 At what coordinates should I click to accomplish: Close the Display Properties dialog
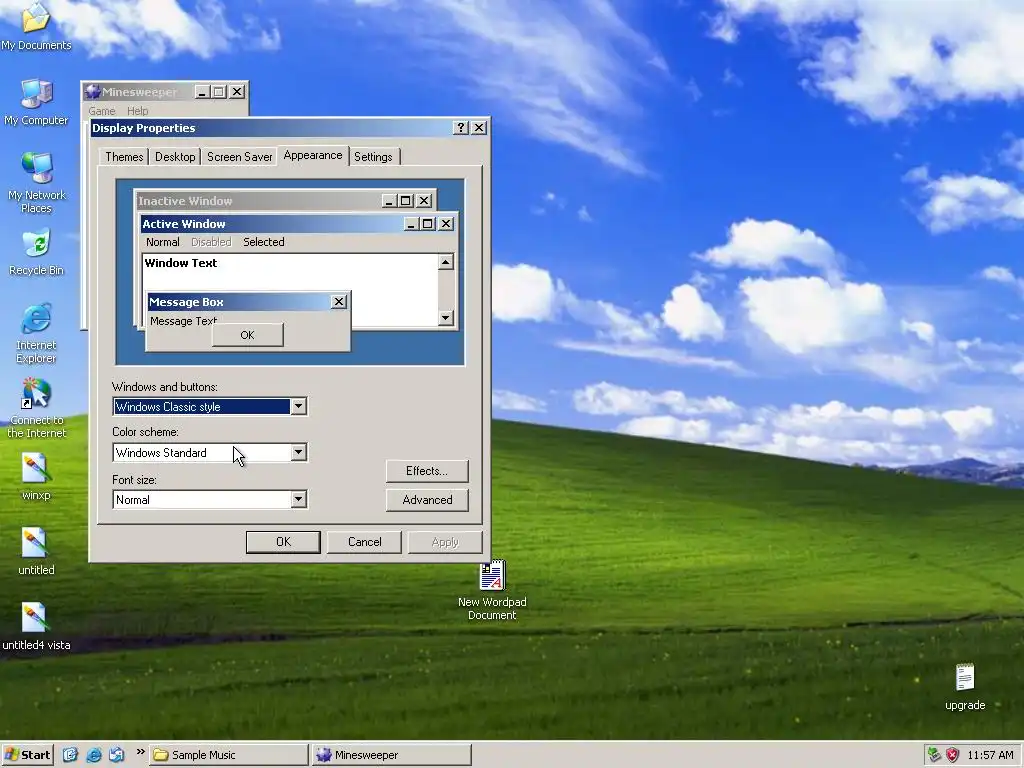click(479, 128)
